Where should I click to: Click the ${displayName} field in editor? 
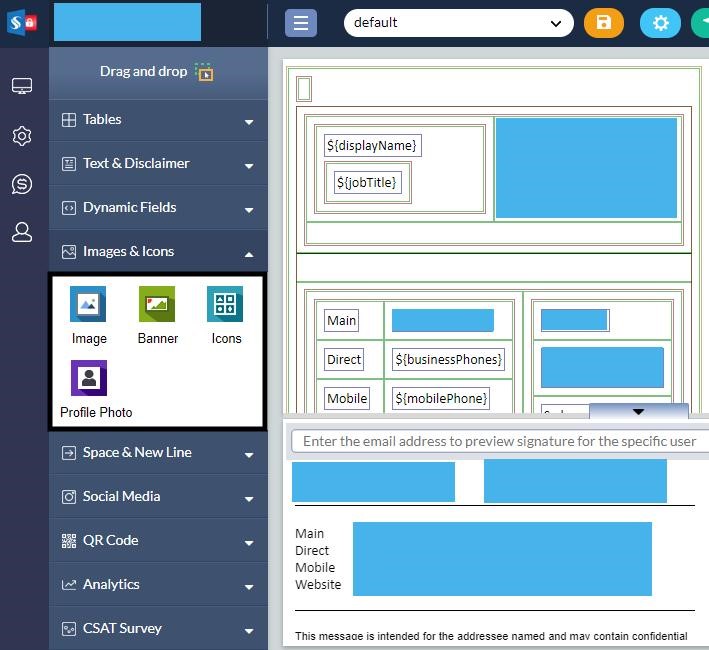coord(371,146)
